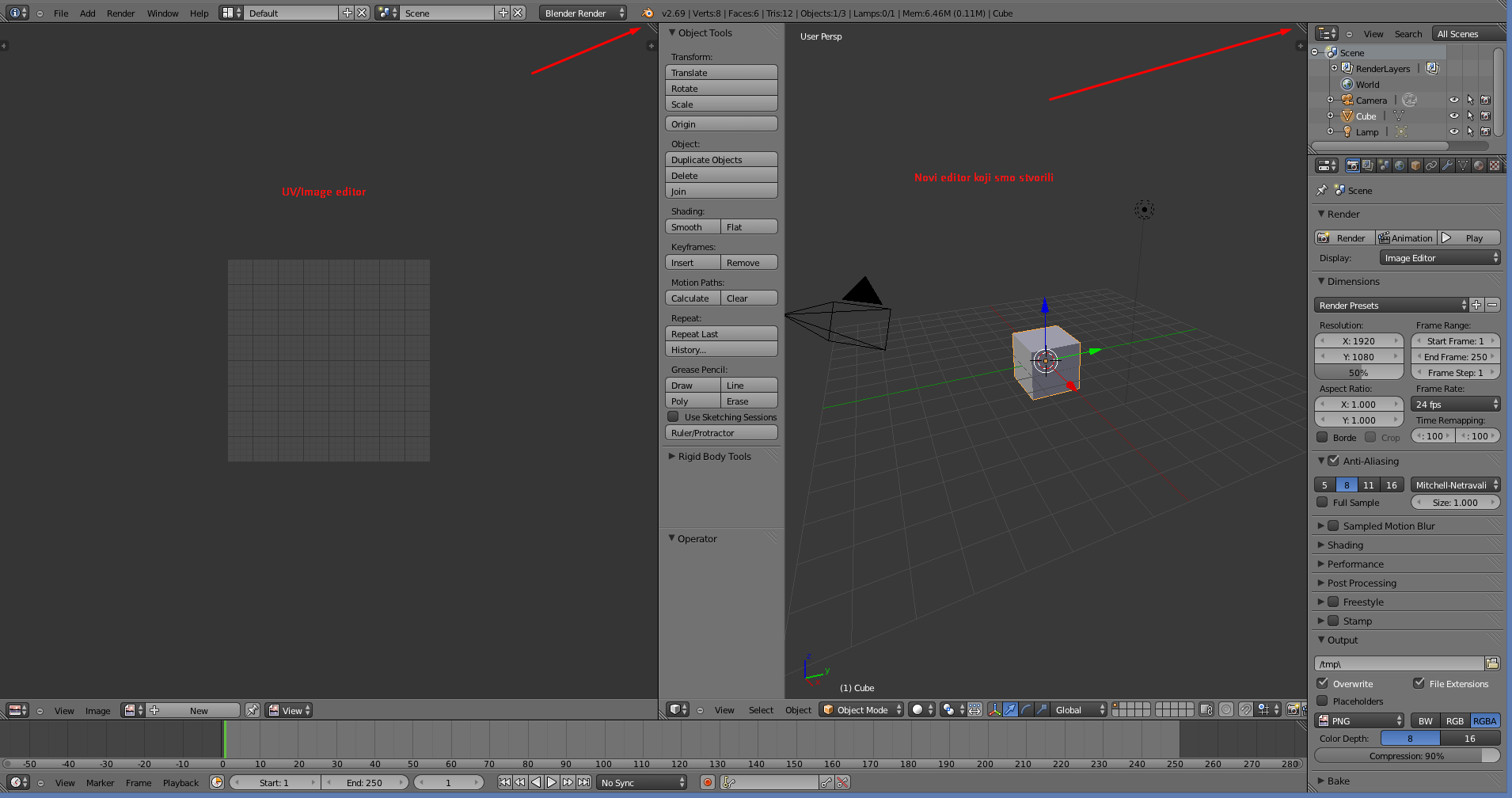The height and width of the screenshot is (798, 1512).
Task: Select the translate manipulator arrow icon
Action: click(x=1011, y=709)
